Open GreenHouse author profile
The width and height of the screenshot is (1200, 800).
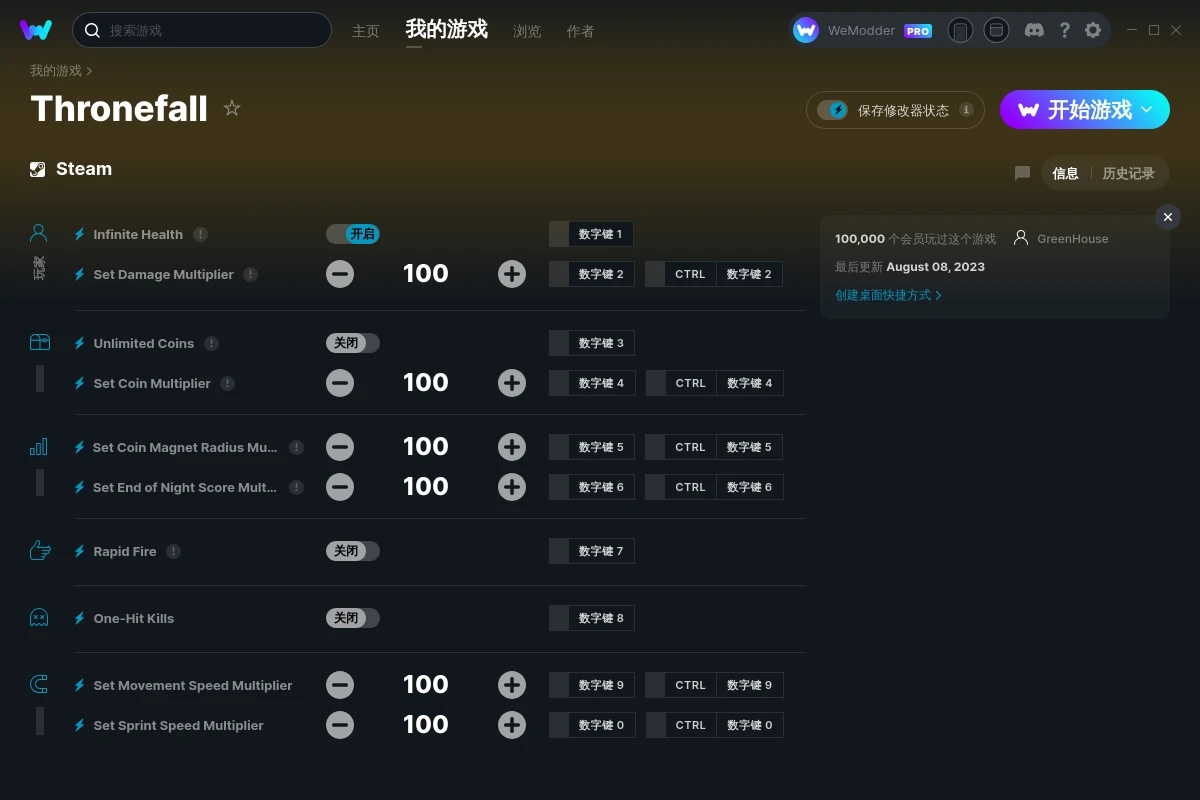tap(1061, 239)
